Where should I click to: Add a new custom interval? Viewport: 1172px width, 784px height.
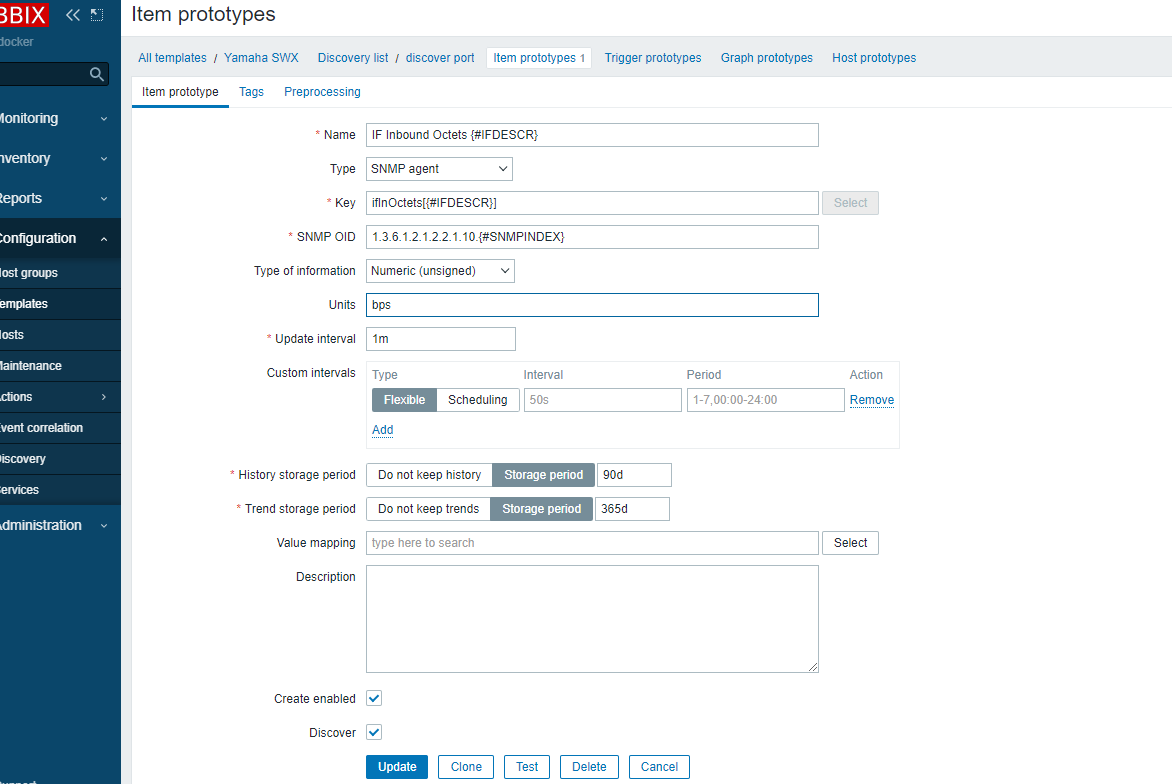point(382,430)
